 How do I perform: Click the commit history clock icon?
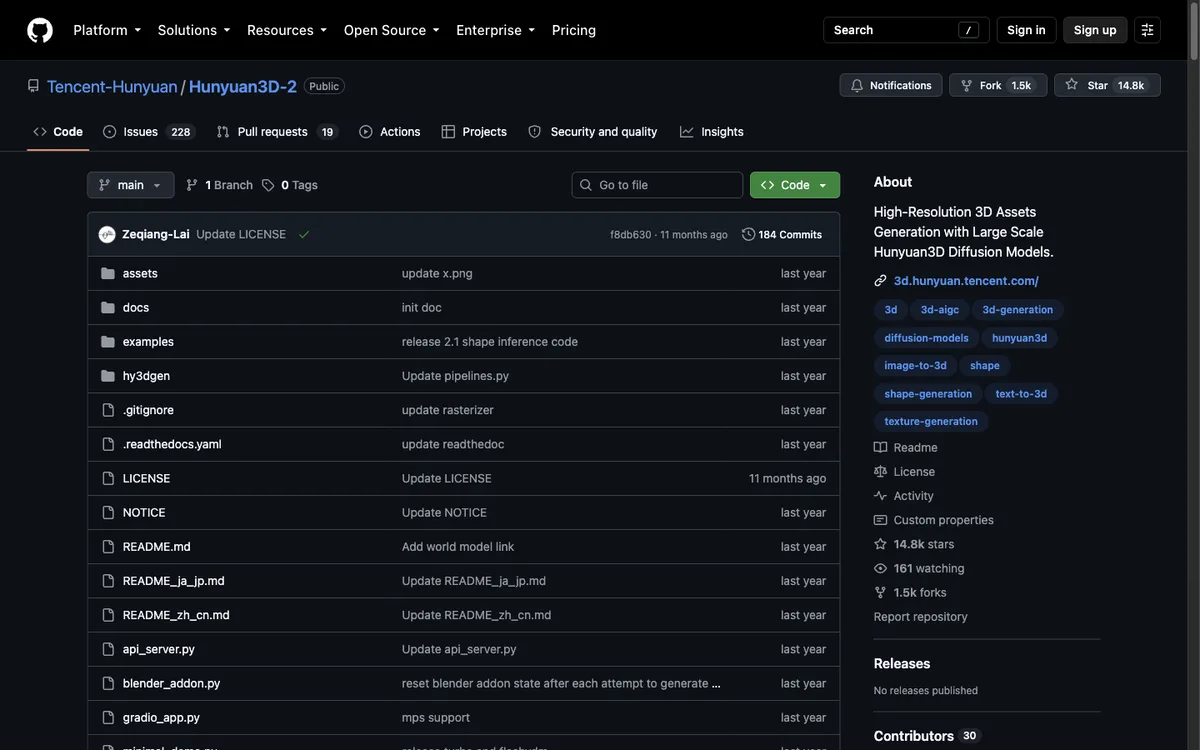749,234
